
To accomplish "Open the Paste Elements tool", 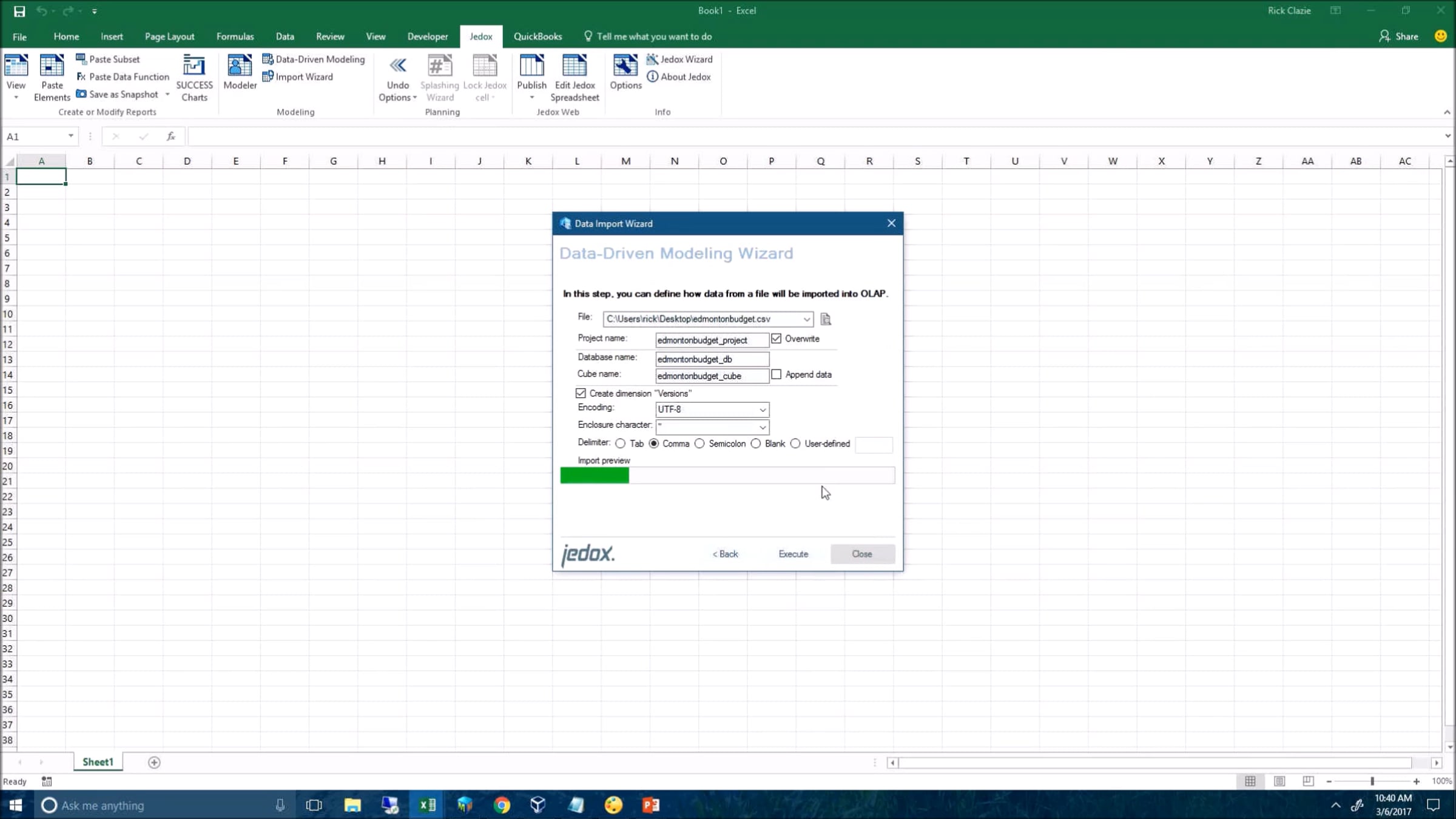I will 52,78.
